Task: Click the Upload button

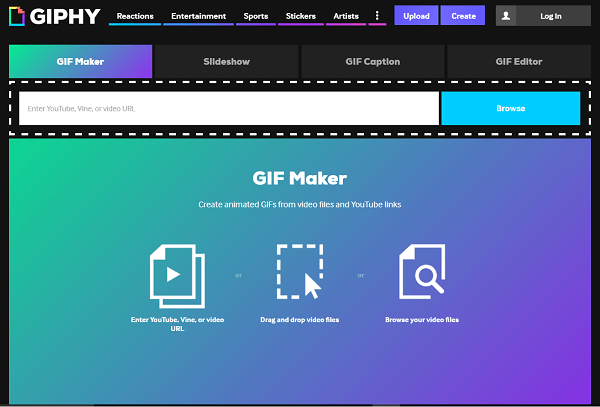Action: click(x=416, y=16)
